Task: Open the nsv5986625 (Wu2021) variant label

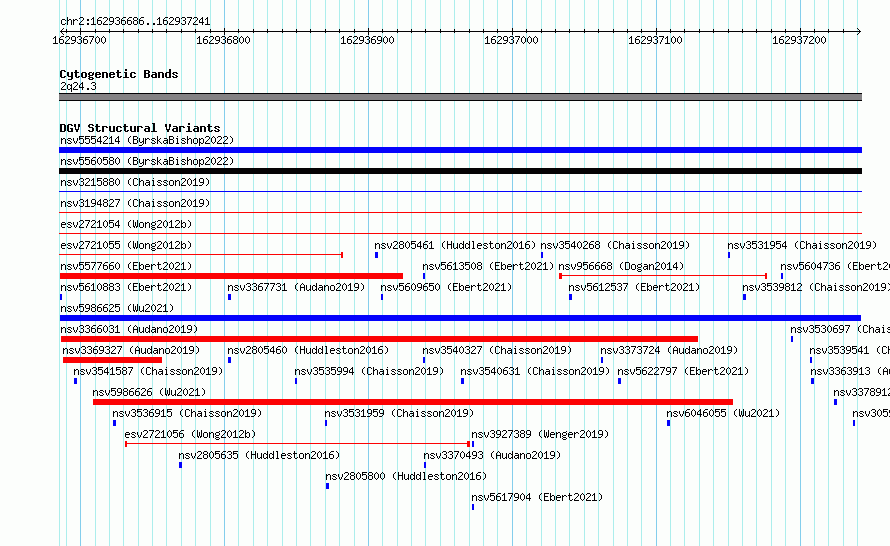Action: coord(117,308)
